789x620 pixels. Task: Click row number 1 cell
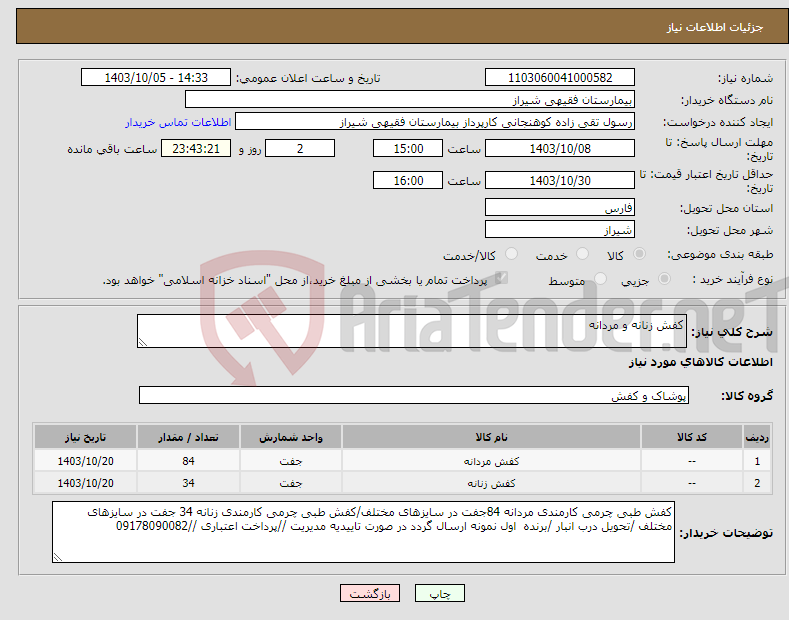[x=757, y=461]
